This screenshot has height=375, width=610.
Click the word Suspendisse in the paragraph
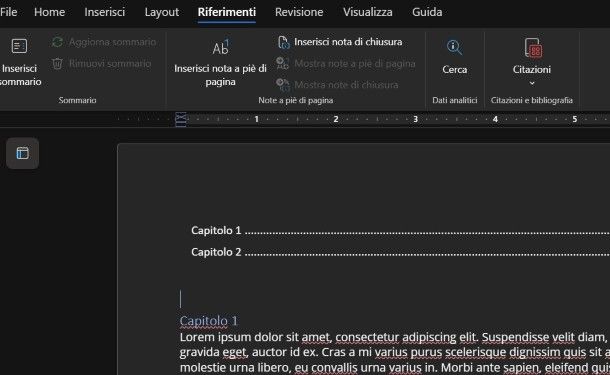(x=515, y=337)
